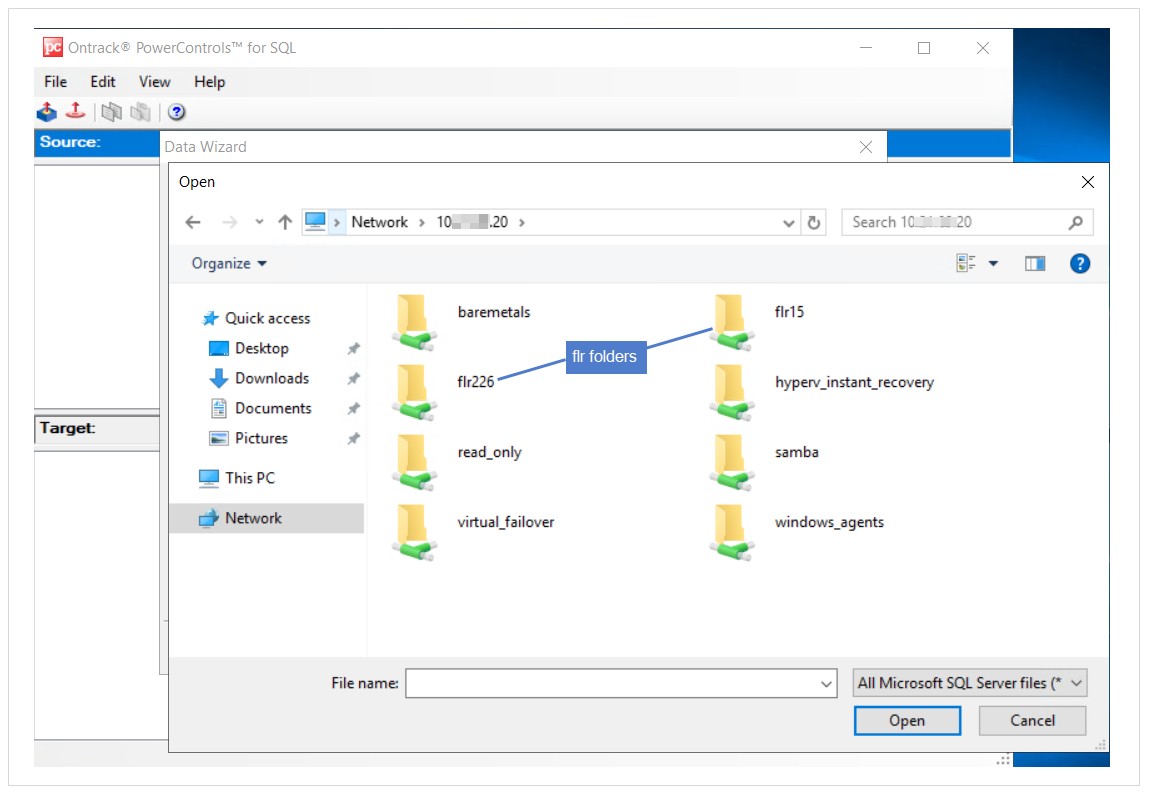Viewport: 1171px width, 811px height.
Task: Open the Help menu
Action: [209, 82]
